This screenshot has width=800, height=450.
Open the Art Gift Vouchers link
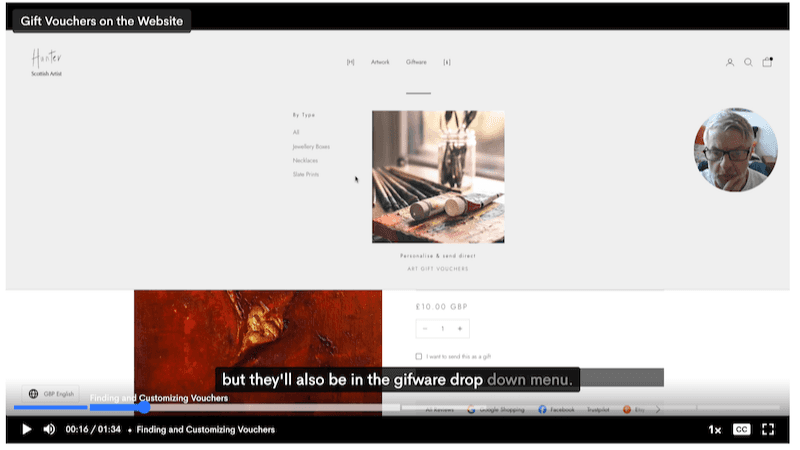click(x=438, y=269)
